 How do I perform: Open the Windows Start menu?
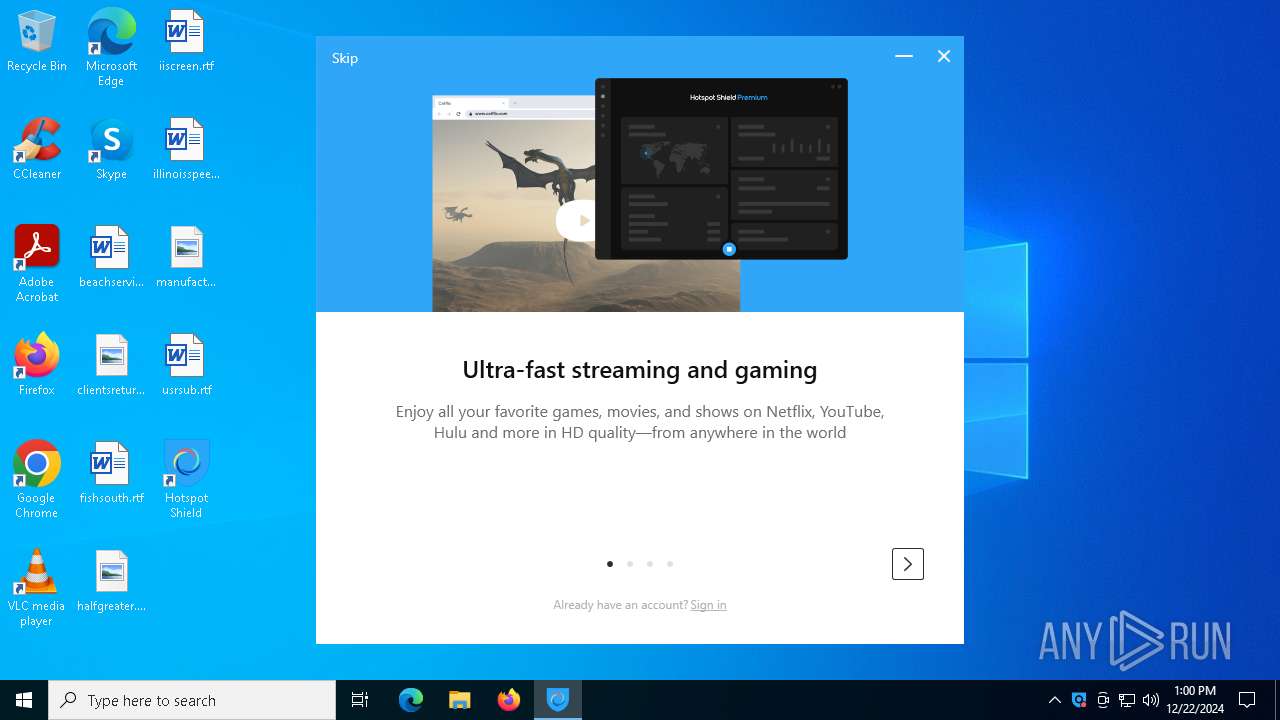[x=24, y=700]
